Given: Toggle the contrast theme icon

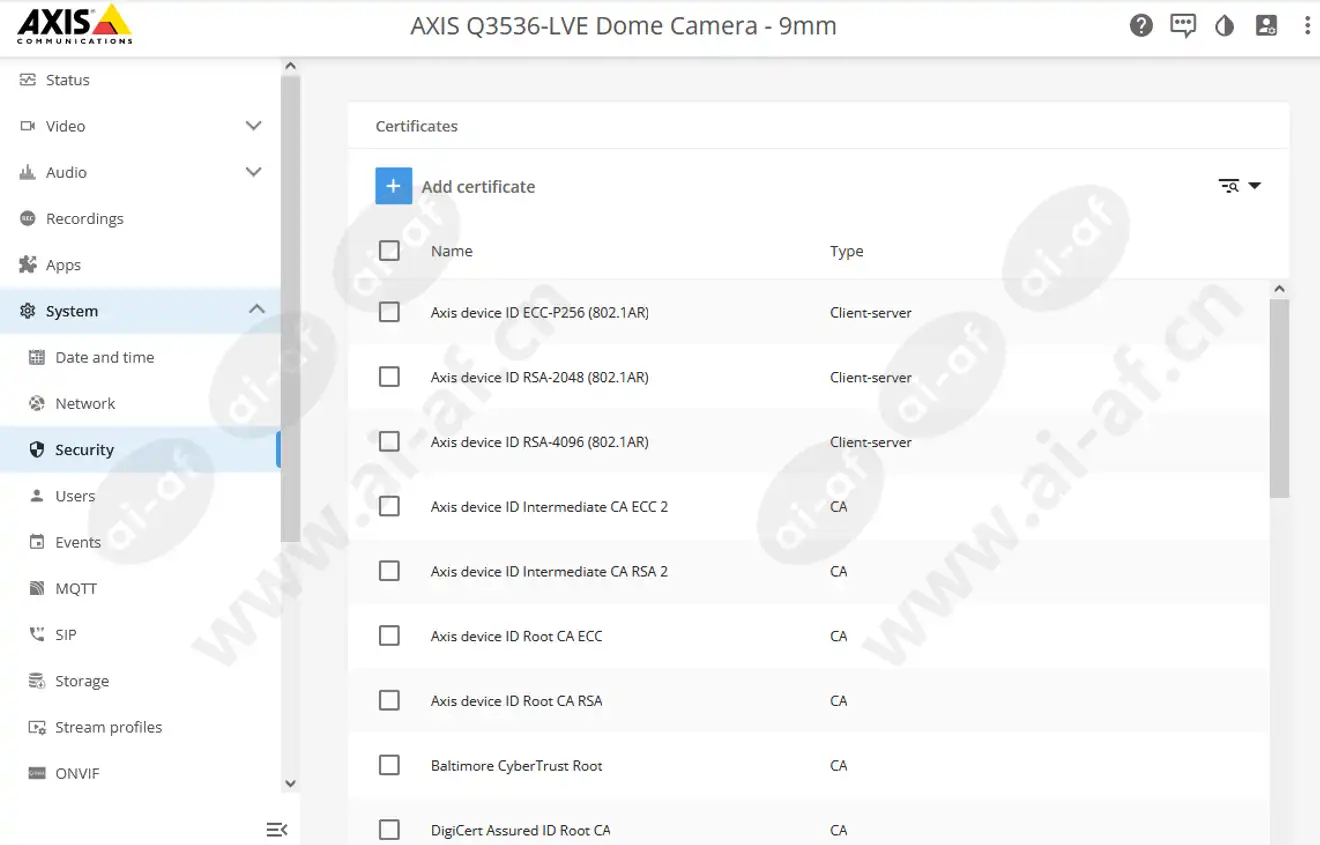Looking at the screenshot, I should coord(1225,26).
